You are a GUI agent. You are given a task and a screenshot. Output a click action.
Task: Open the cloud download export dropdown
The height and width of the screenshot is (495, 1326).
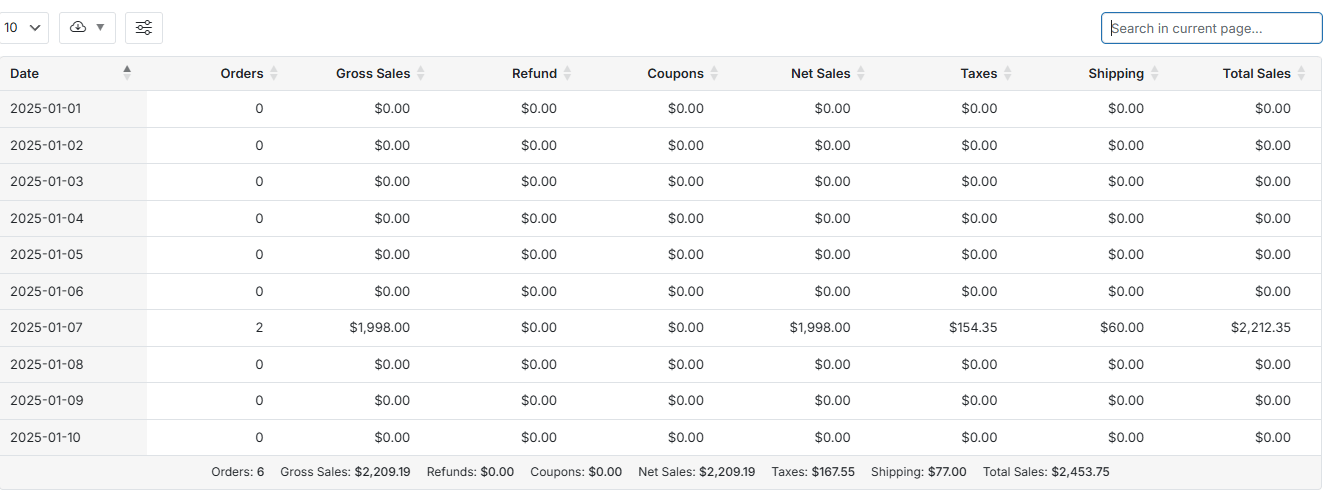tap(87, 28)
